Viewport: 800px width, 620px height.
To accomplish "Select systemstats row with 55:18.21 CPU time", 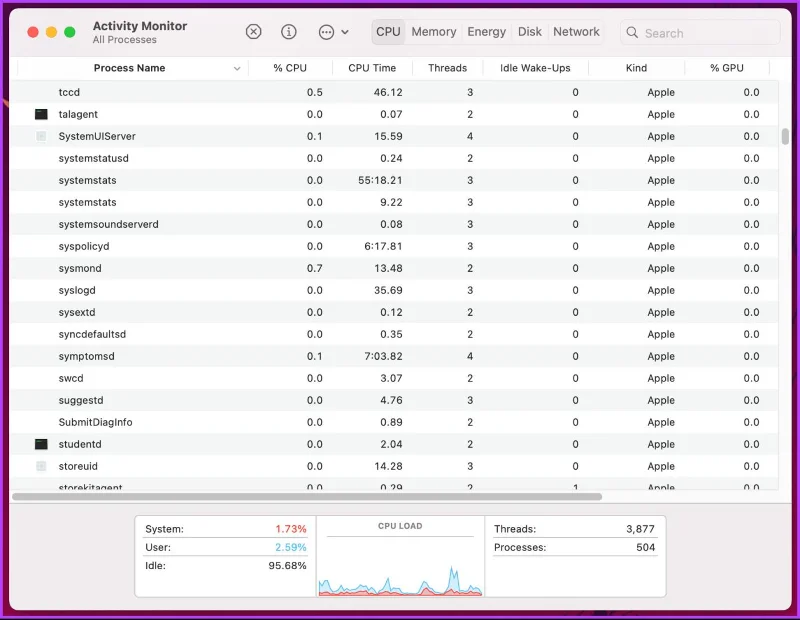I will [394, 180].
